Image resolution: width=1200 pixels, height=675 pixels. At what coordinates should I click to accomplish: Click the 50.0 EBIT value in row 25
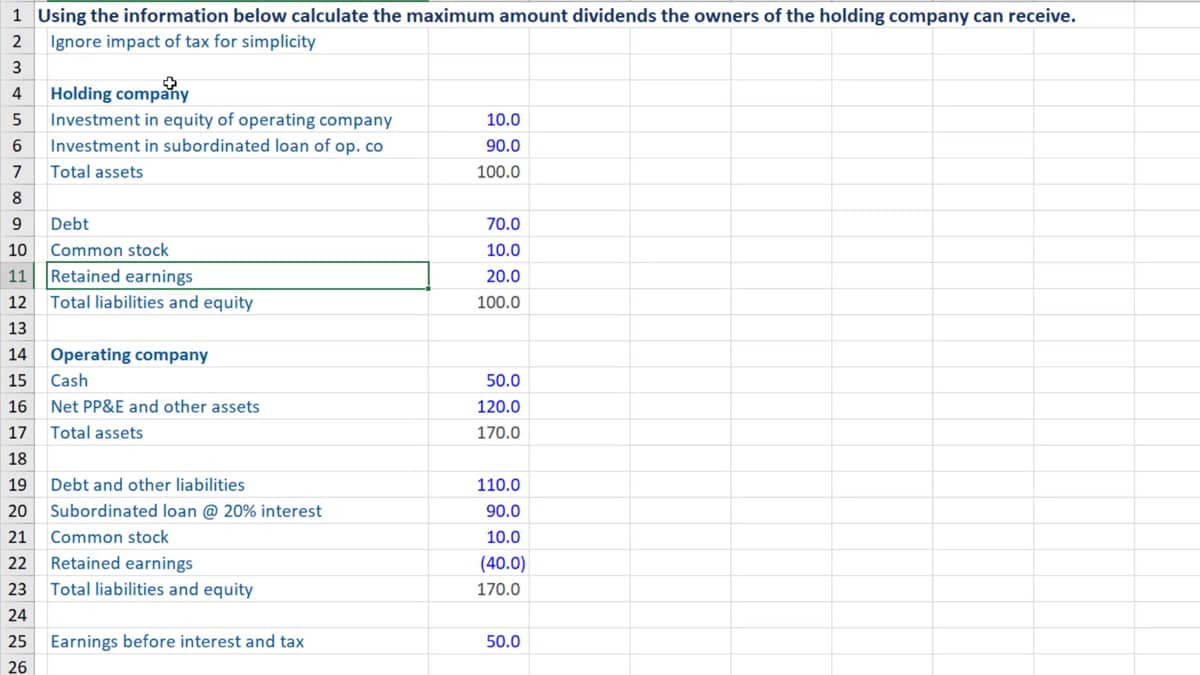tap(503, 642)
